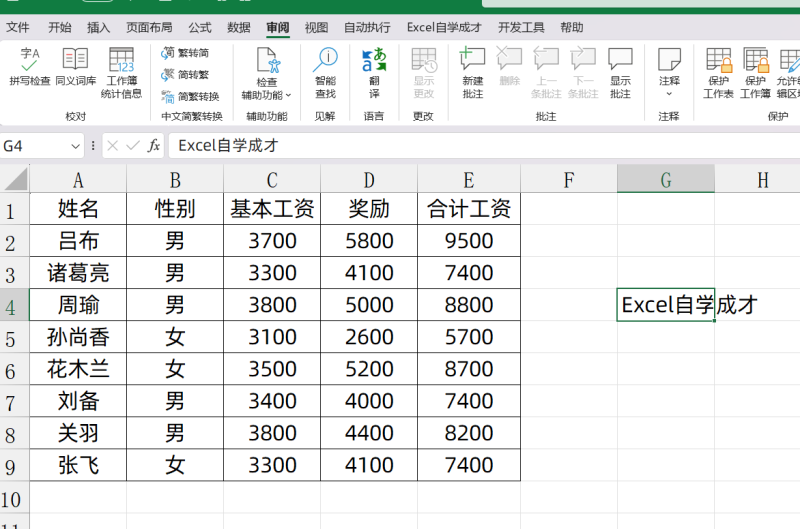This screenshot has width=800, height=529.
Task: Select the cell with 花木兰
Action: [78, 369]
